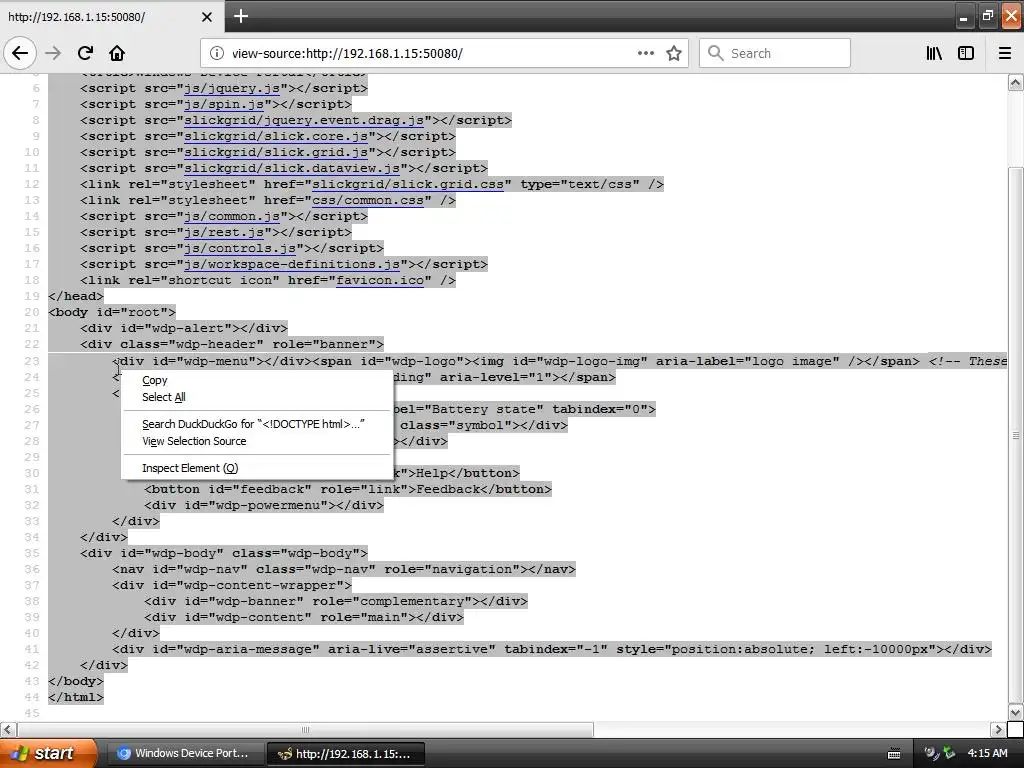This screenshot has height=768, width=1024.
Task: Open the Windows start menu
Action: 48,753
